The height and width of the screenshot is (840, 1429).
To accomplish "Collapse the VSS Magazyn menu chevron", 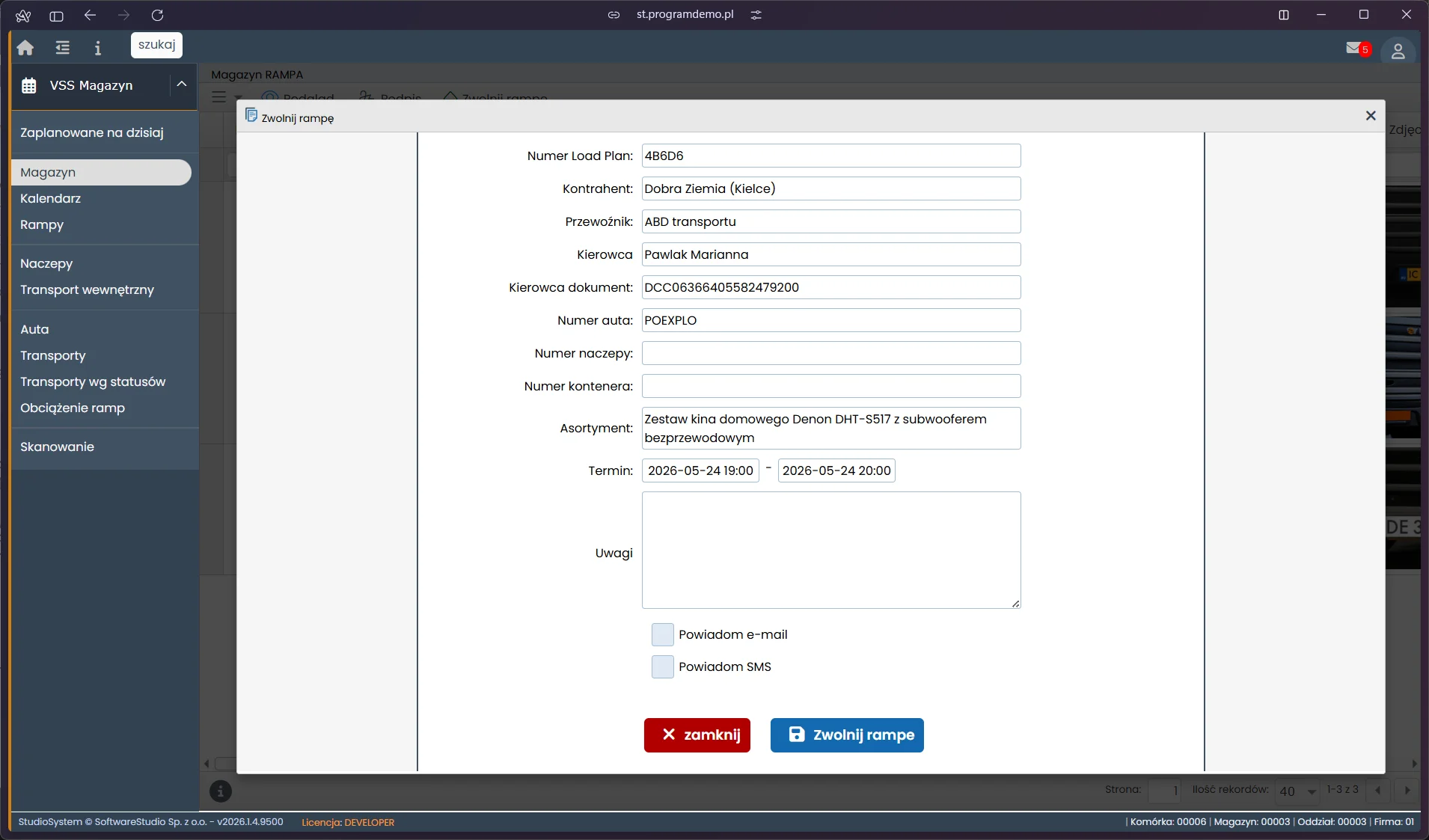I will click(x=182, y=85).
